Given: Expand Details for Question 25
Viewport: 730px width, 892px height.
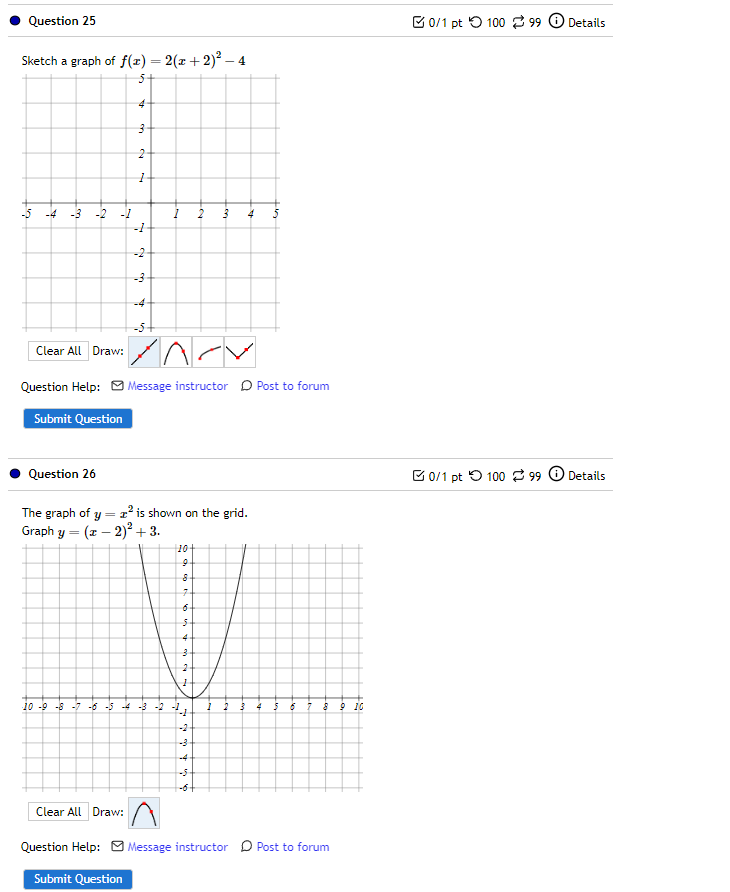Looking at the screenshot, I should 584,21.
